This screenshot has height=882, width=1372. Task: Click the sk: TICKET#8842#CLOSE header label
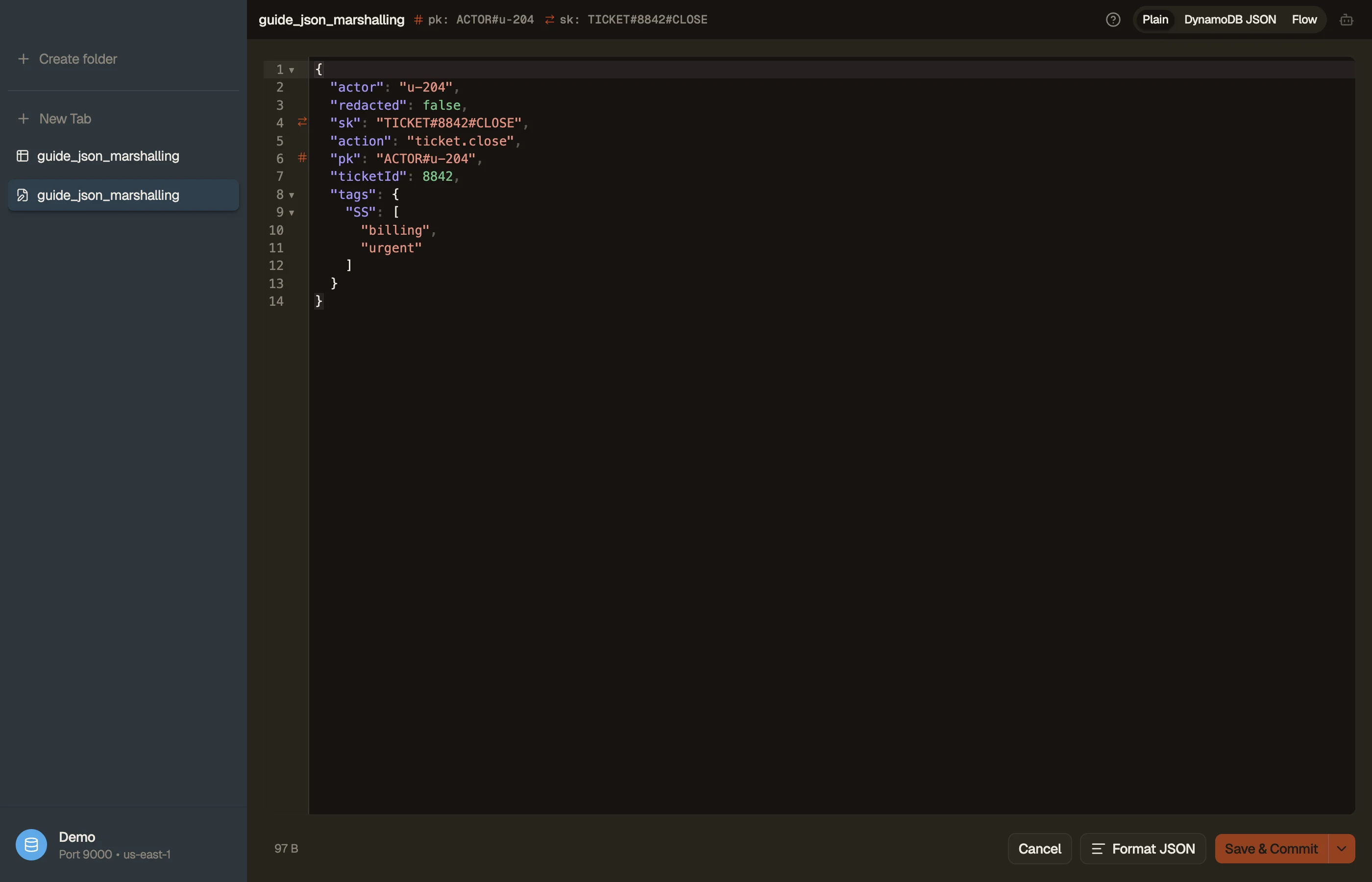633,20
